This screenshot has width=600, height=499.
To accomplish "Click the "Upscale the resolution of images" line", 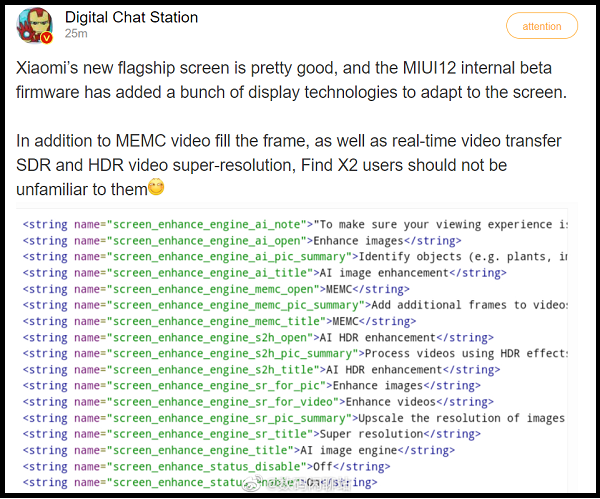I will [x=295, y=418].
